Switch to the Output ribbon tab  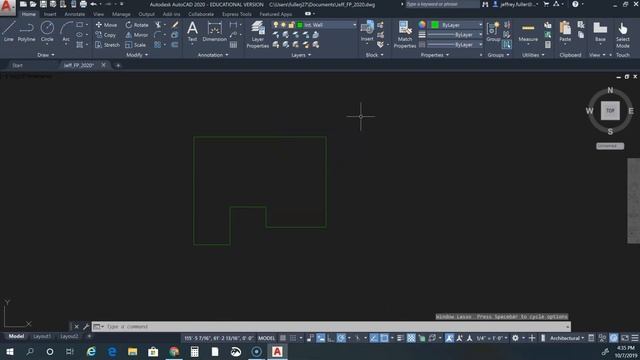(146, 14)
